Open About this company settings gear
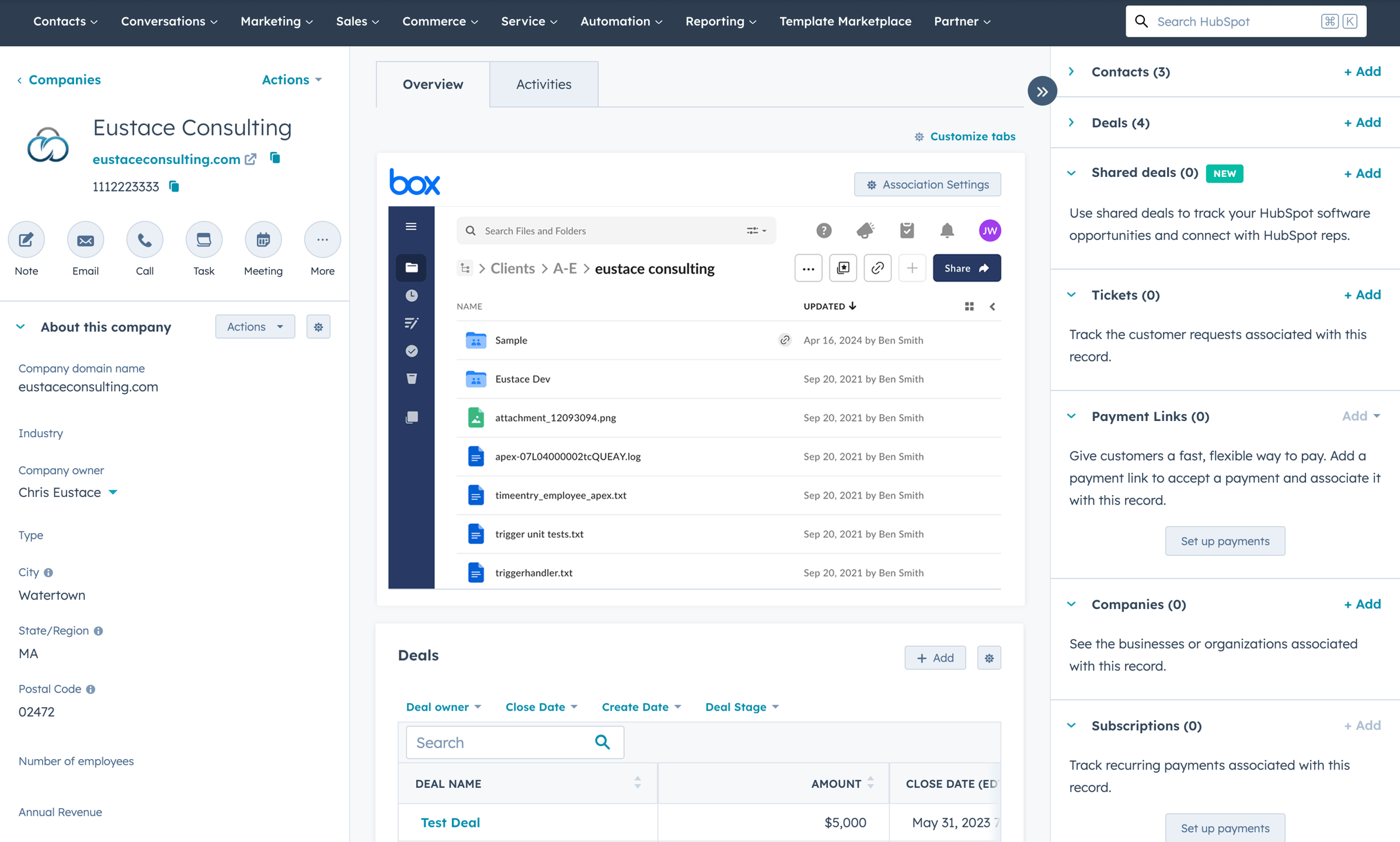The height and width of the screenshot is (842, 1400). (x=318, y=327)
